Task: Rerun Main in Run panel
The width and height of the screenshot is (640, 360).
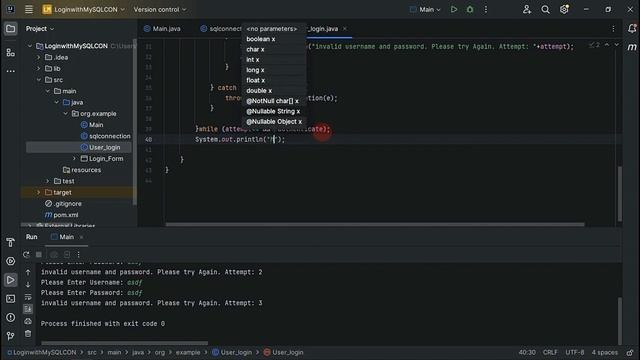Action: (x=26, y=254)
